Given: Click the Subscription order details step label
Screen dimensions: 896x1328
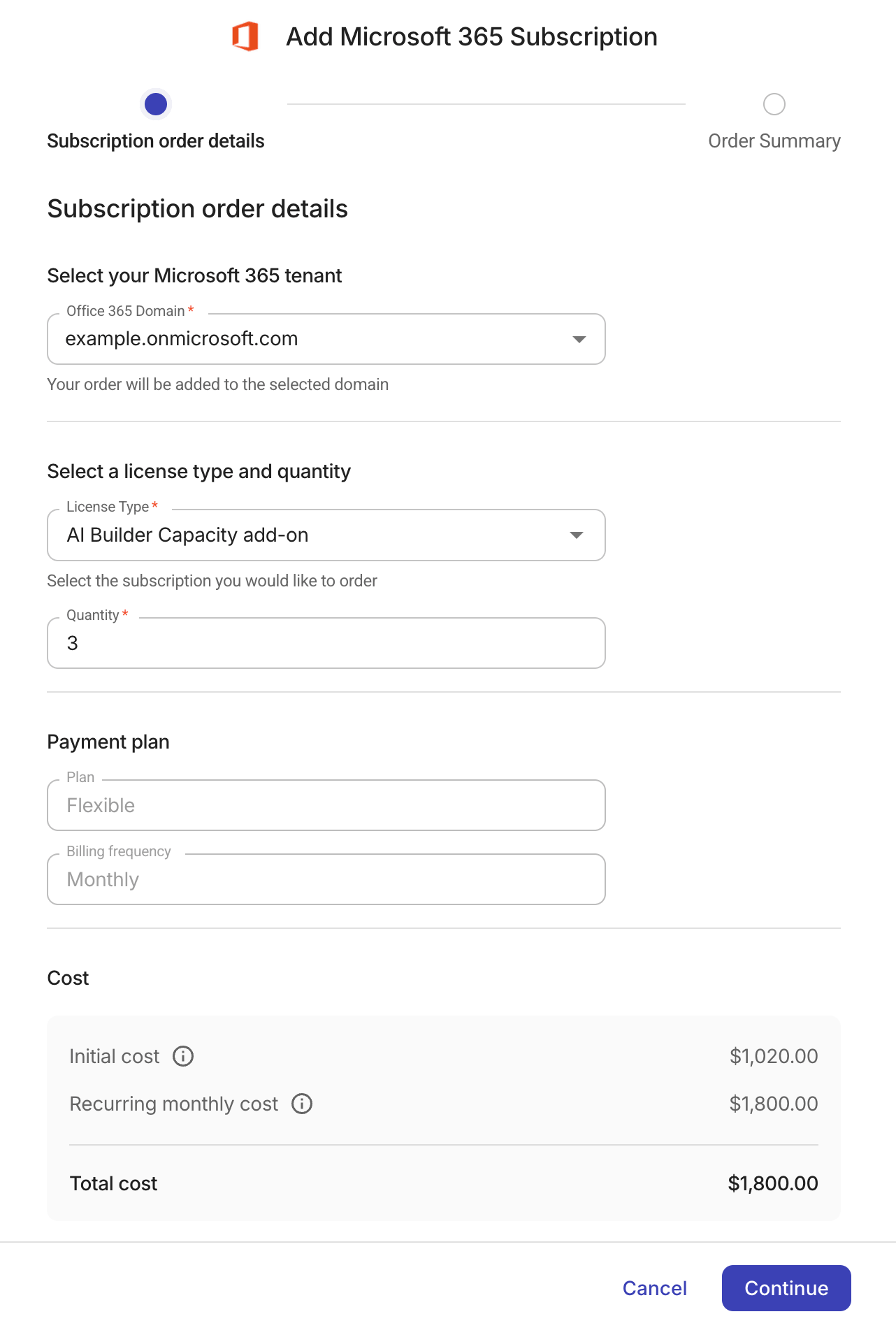Looking at the screenshot, I should (156, 141).
